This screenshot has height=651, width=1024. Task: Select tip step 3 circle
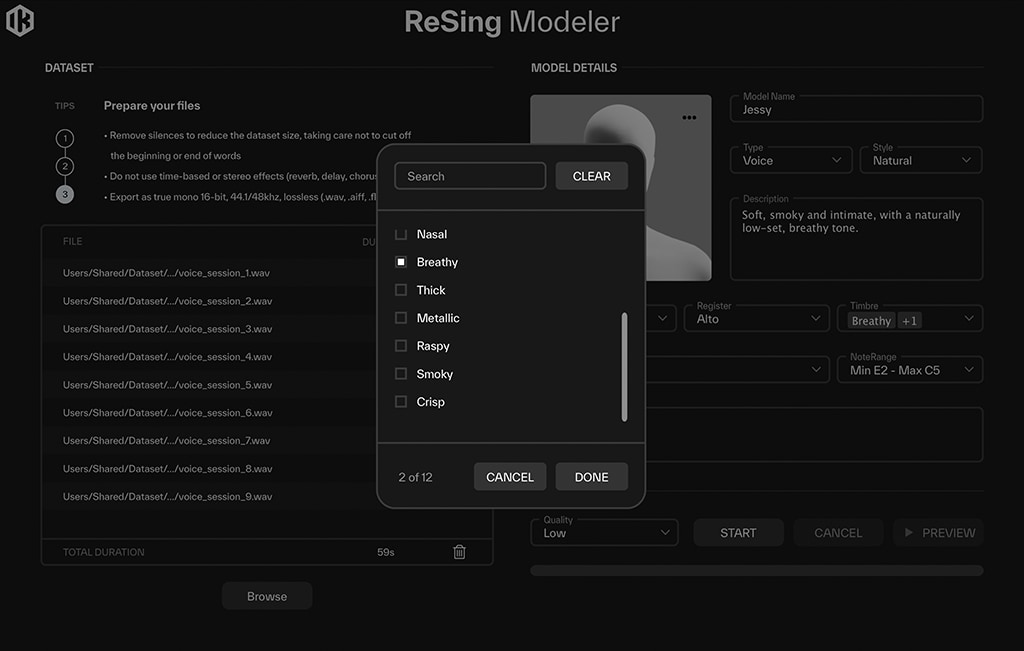point(65,195)
